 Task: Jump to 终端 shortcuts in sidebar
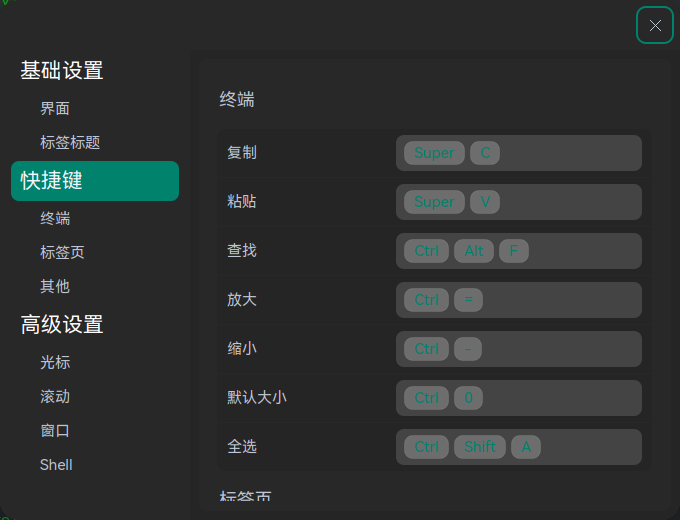(55, 219)
